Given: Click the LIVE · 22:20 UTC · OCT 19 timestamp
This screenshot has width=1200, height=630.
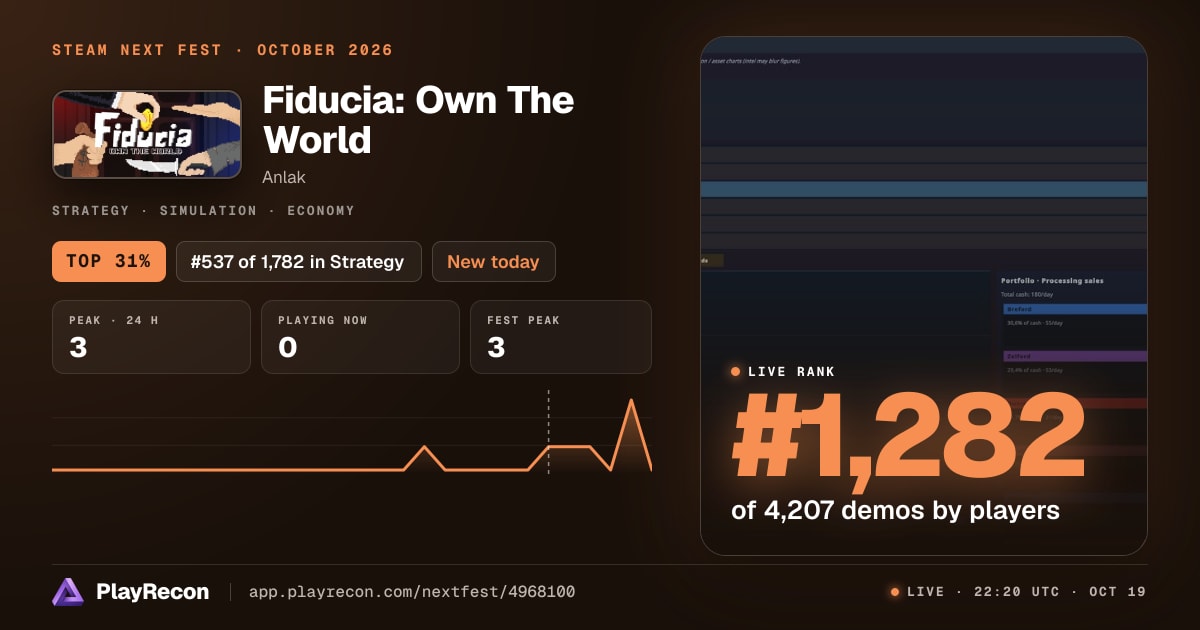Looking at the screenshot, I should (1026, 592).
